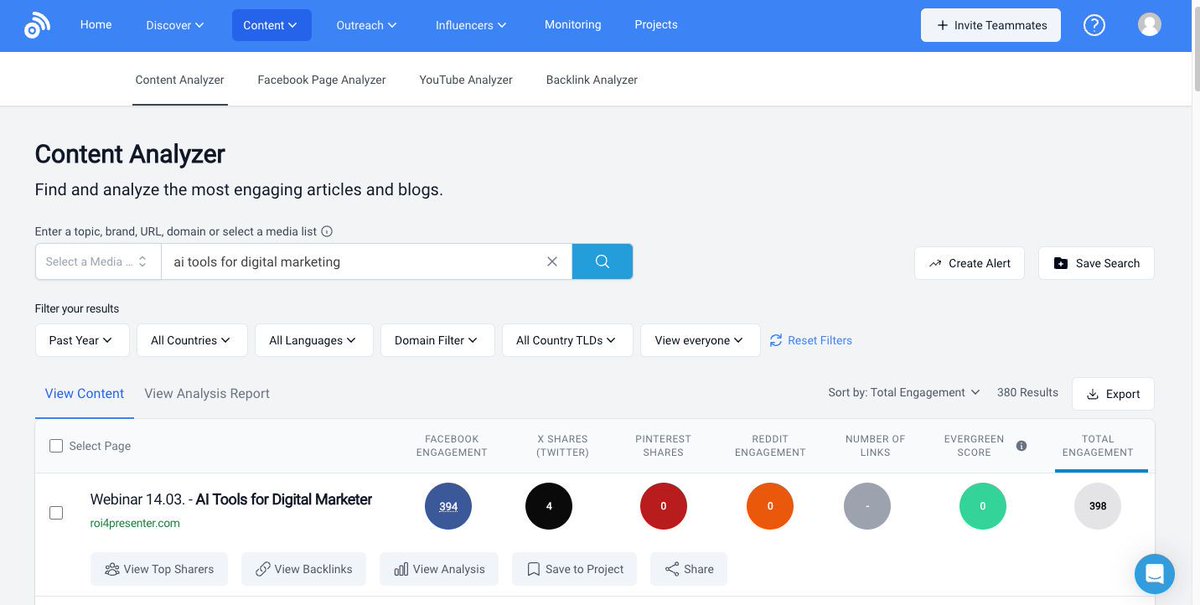Click View Top Sharers button
Viewport: 1200px width, 605px height.
coord(159,569)
